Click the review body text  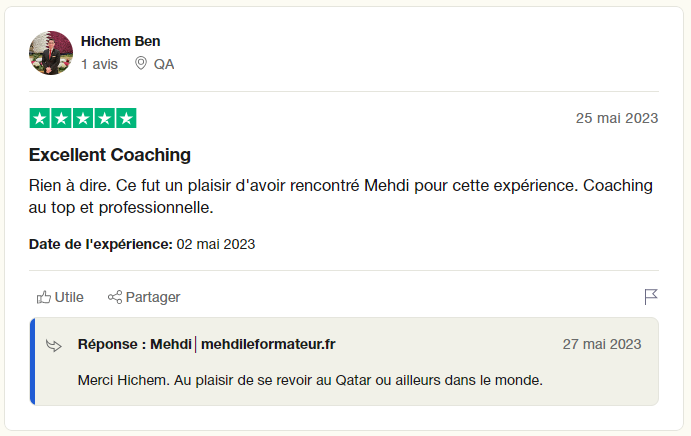(x=341, y=197)
